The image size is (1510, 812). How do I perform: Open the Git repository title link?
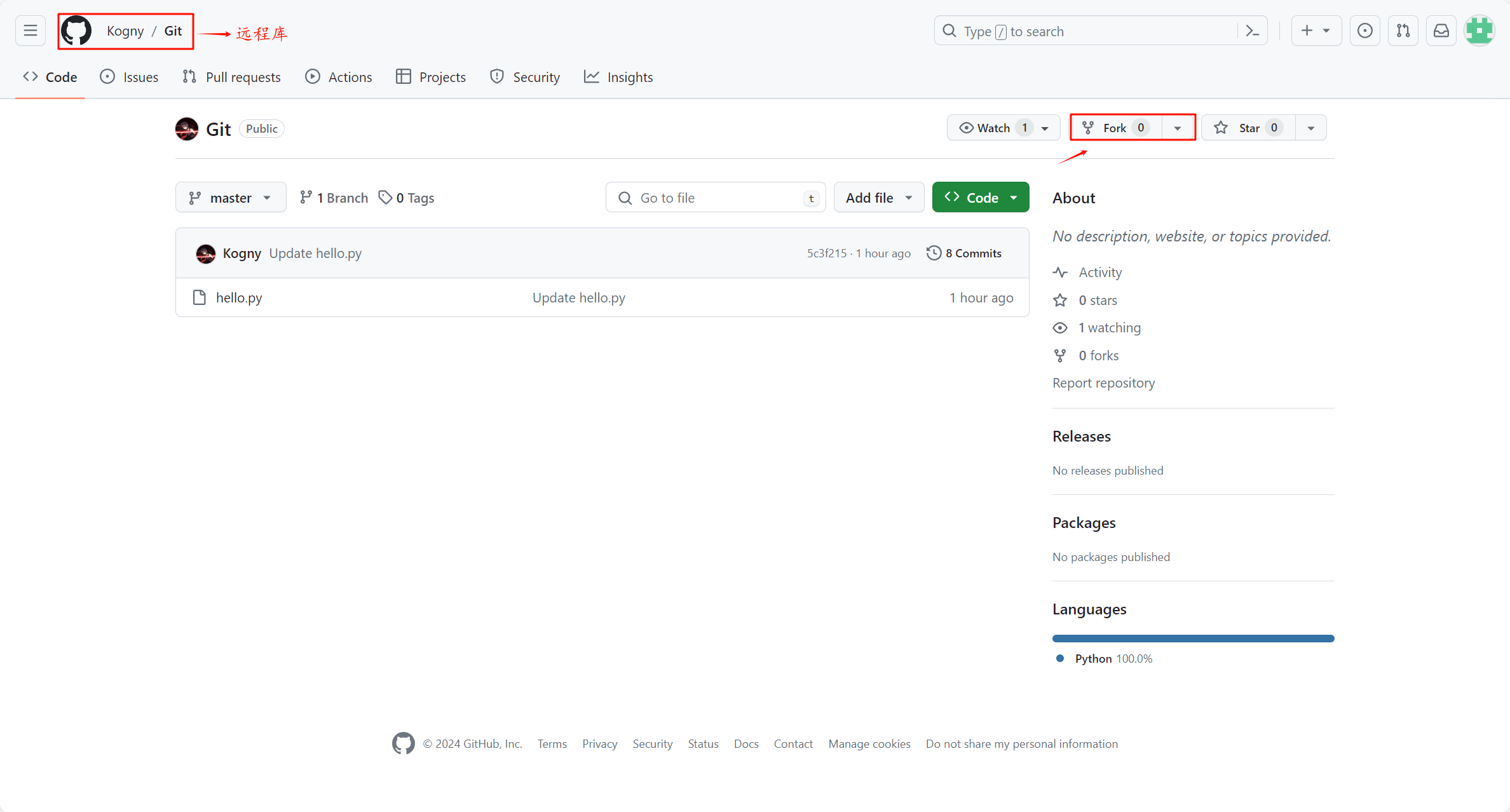tap(219, 129)
